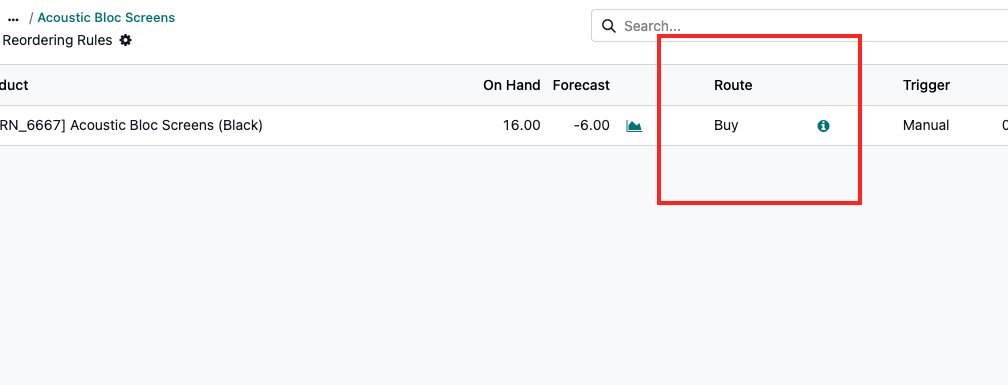This screenshot has width=1008, height=385.
Task: Open the gear settings beside Reordering Rules
Action: point(125,40)
